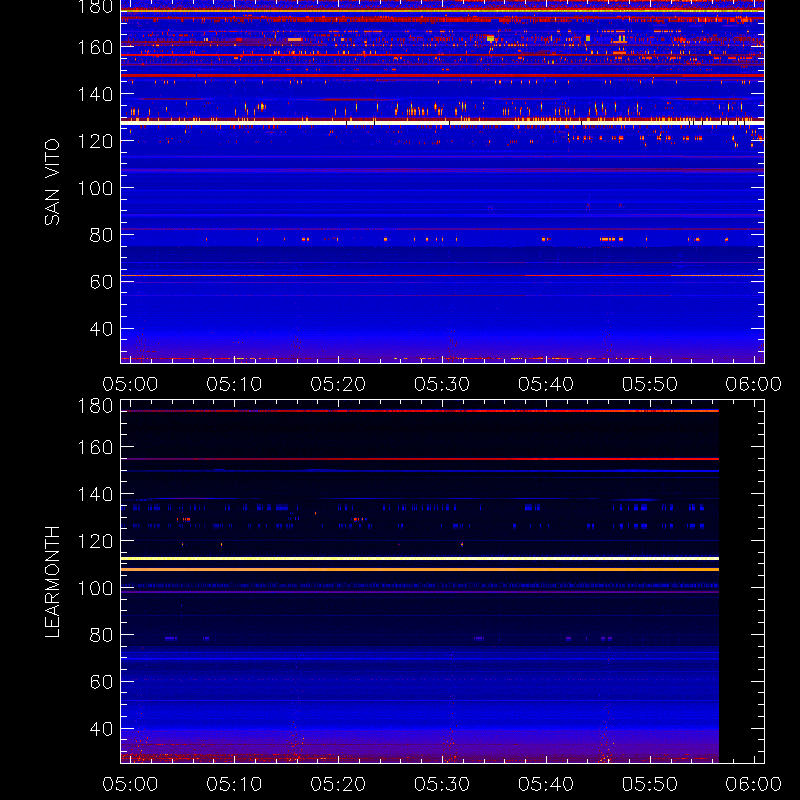
Task: Pick the 120 frequency label on Learmonth plot
Action: click(x=95, y=541)
